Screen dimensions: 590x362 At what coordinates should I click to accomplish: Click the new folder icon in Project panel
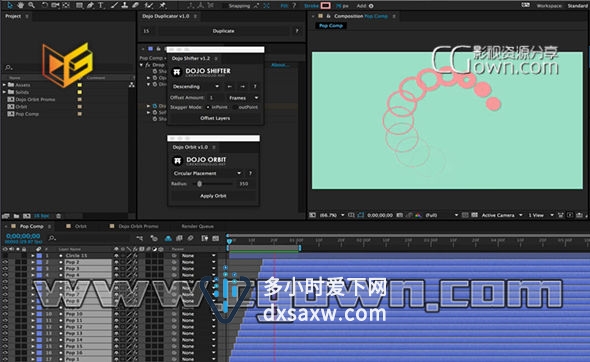pos(17,216)
